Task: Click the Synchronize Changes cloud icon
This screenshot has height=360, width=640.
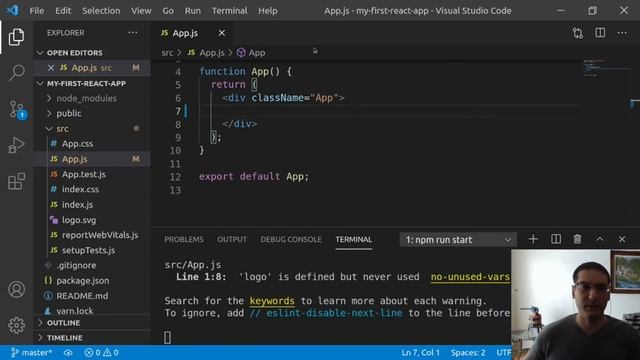Action: (x=68, y=353)
